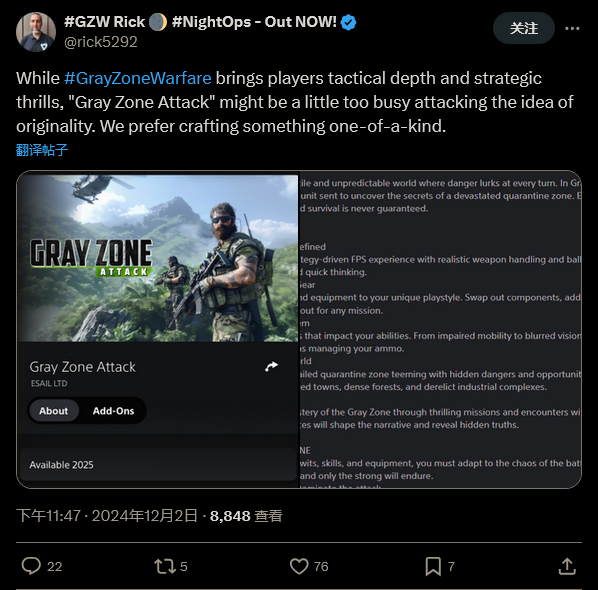Repost this tweet via retweet icon
598x590 pixels.
point(165,566)
